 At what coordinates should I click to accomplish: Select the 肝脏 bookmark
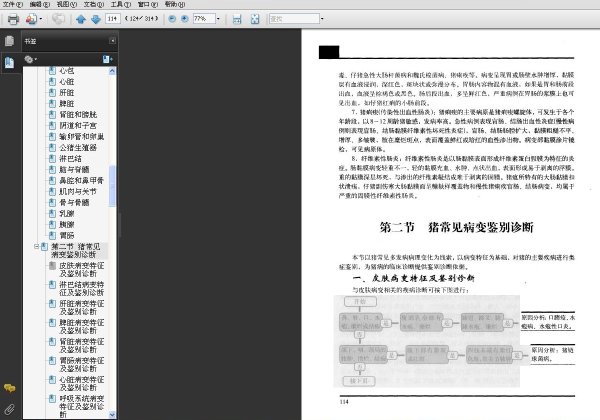[x=67, y=93]
